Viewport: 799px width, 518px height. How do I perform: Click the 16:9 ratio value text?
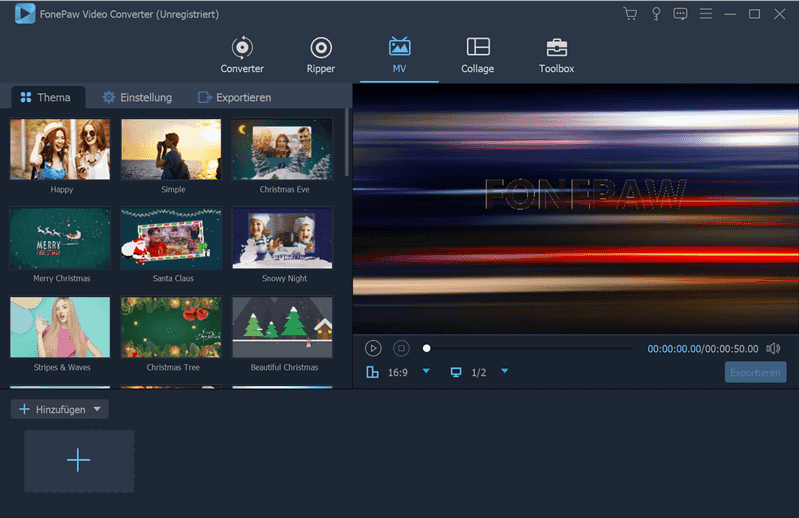[x=398, y=373]
